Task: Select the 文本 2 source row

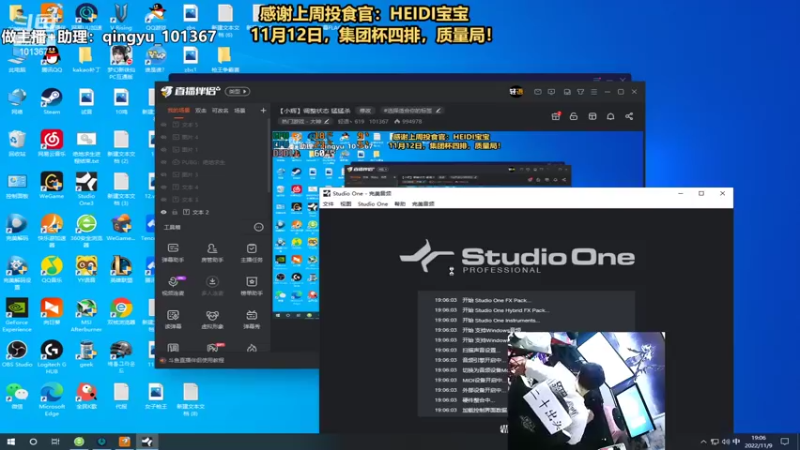Action: click(214, 212)
